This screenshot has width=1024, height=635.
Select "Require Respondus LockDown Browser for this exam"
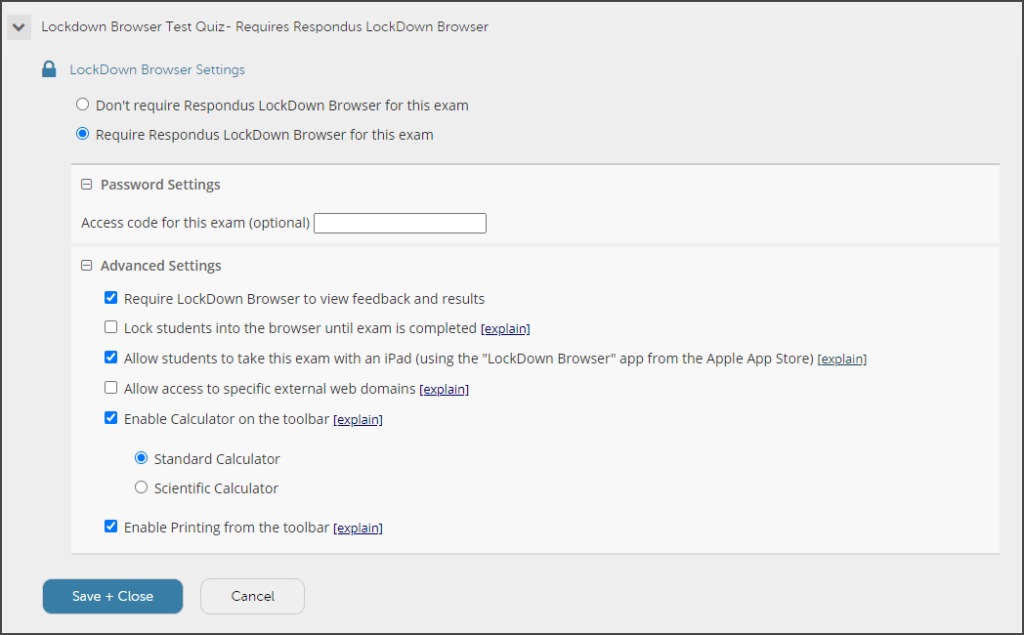click(x=82, y=133)
